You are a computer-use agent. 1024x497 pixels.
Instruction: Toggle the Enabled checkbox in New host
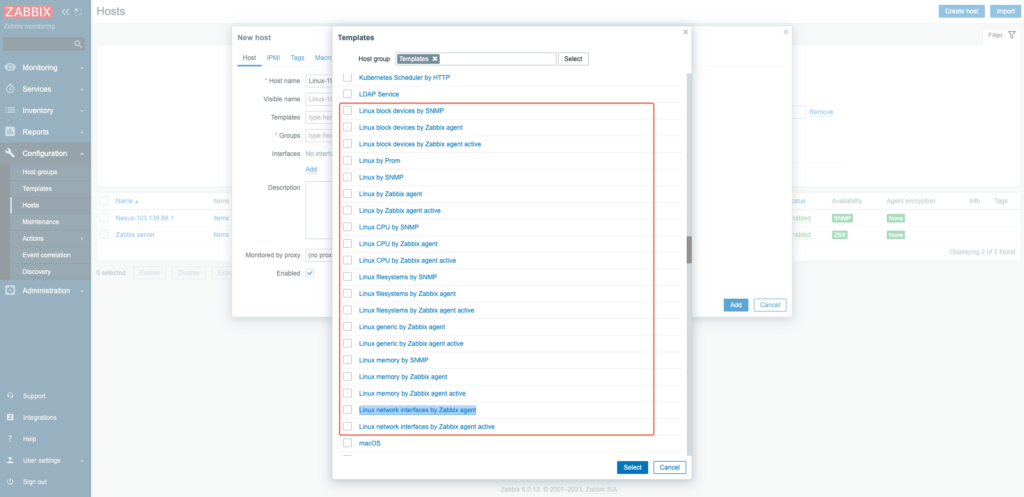pyautogui.click(x=310, y=273)
